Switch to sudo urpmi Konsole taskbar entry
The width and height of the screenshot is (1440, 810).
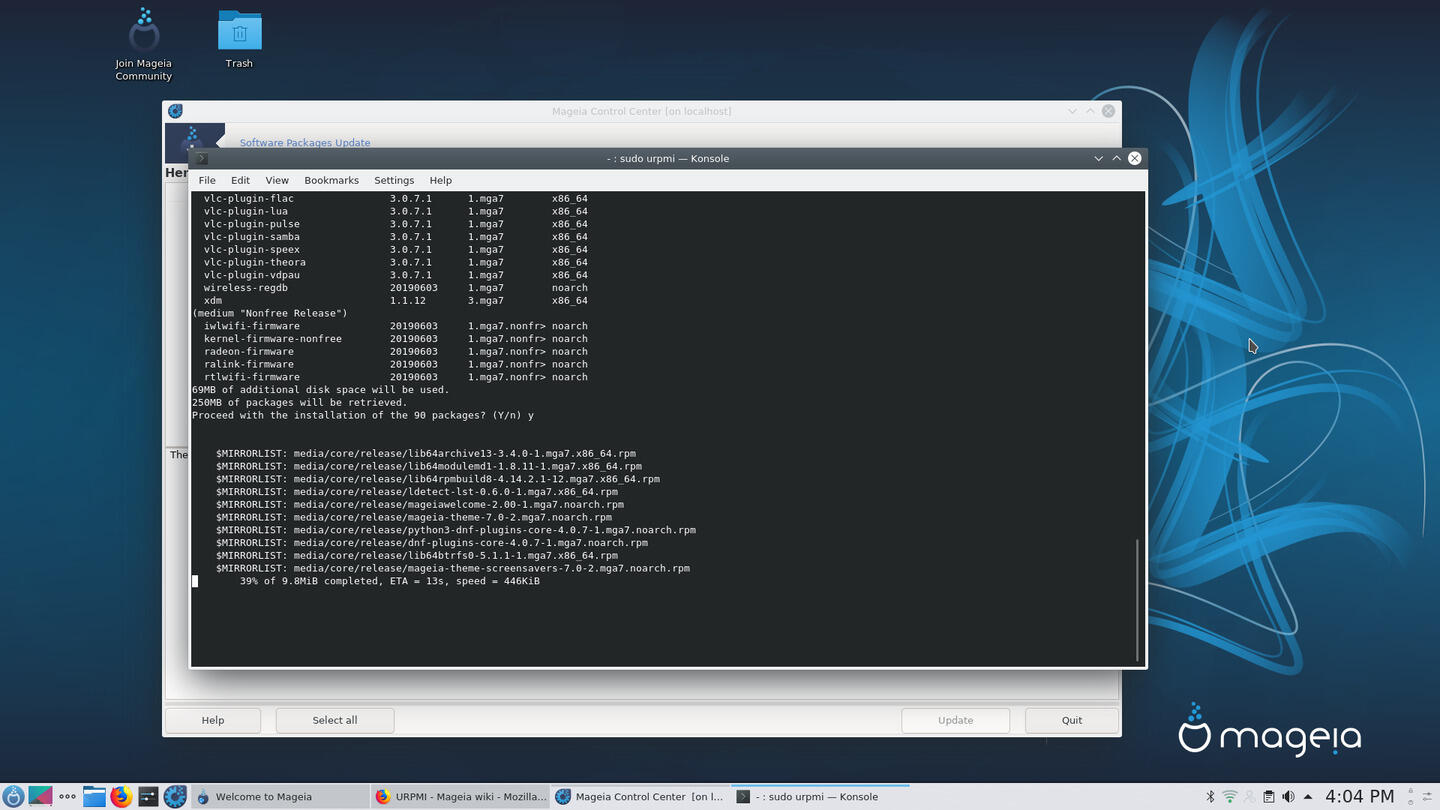point(821,797)
